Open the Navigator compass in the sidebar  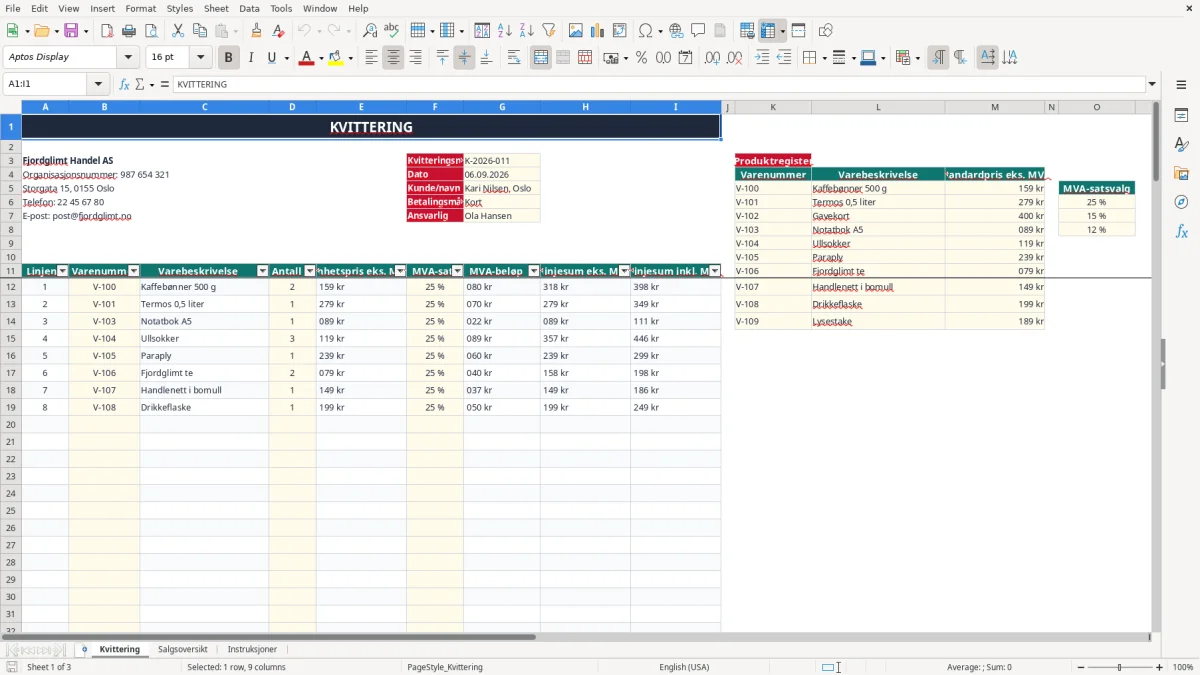(x=1181, y=202)
